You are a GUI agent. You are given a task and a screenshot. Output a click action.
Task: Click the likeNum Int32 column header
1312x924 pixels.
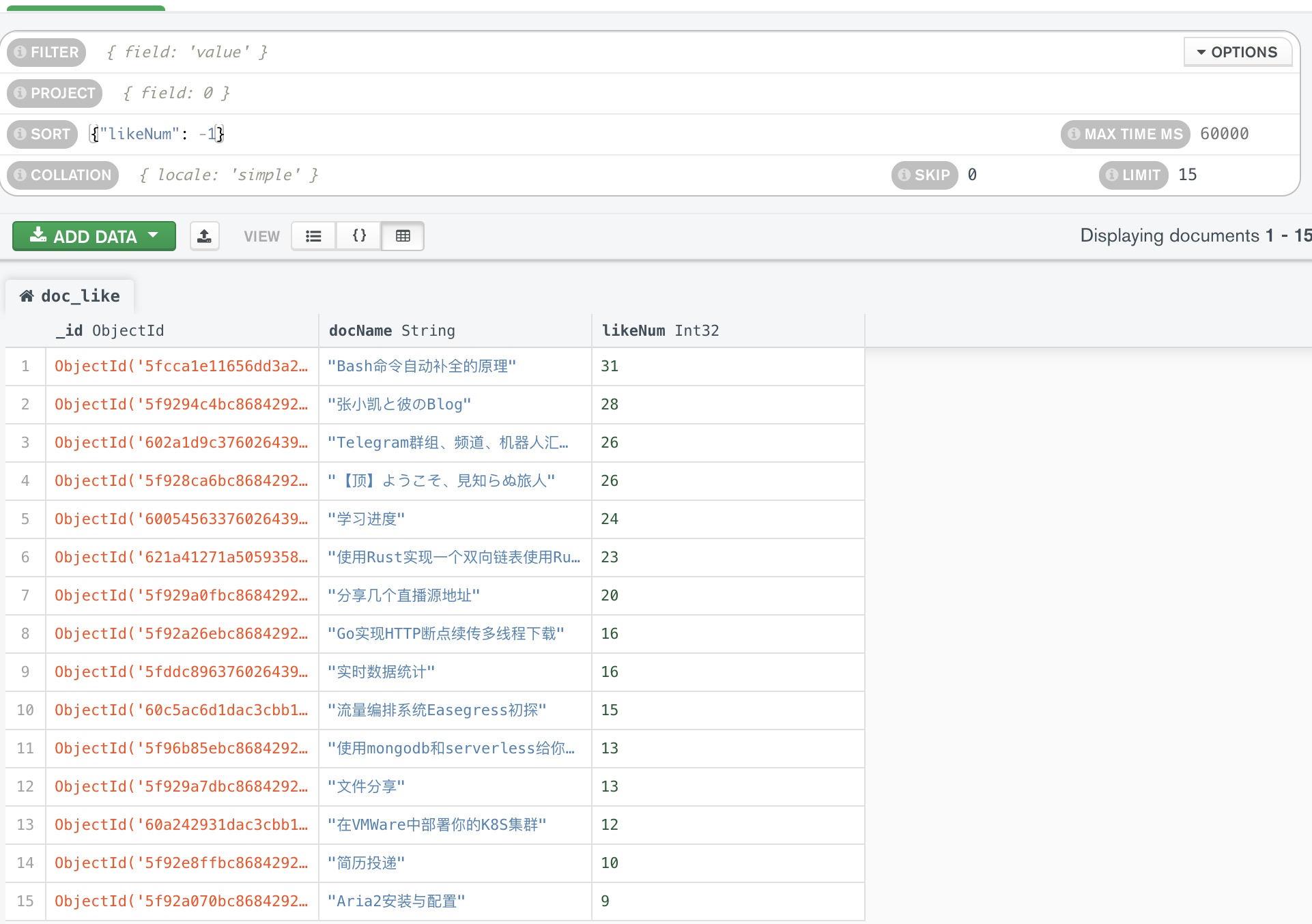[x=728, y=331]
